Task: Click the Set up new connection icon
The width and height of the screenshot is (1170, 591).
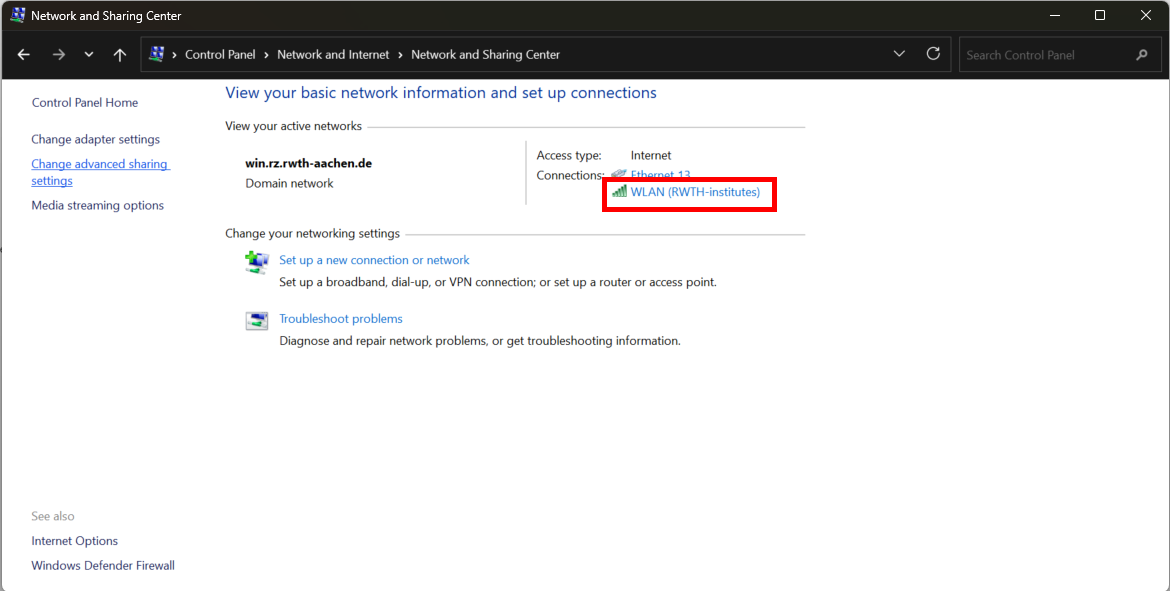Action: pyautogui.click(x=257, y=262)
